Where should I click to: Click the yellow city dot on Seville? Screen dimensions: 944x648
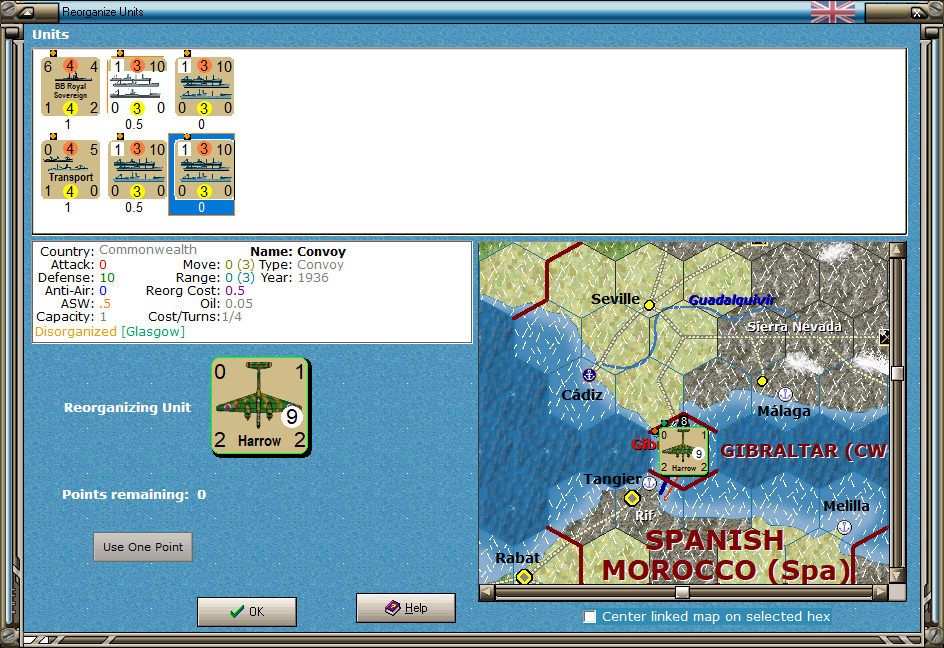point(649,306)
